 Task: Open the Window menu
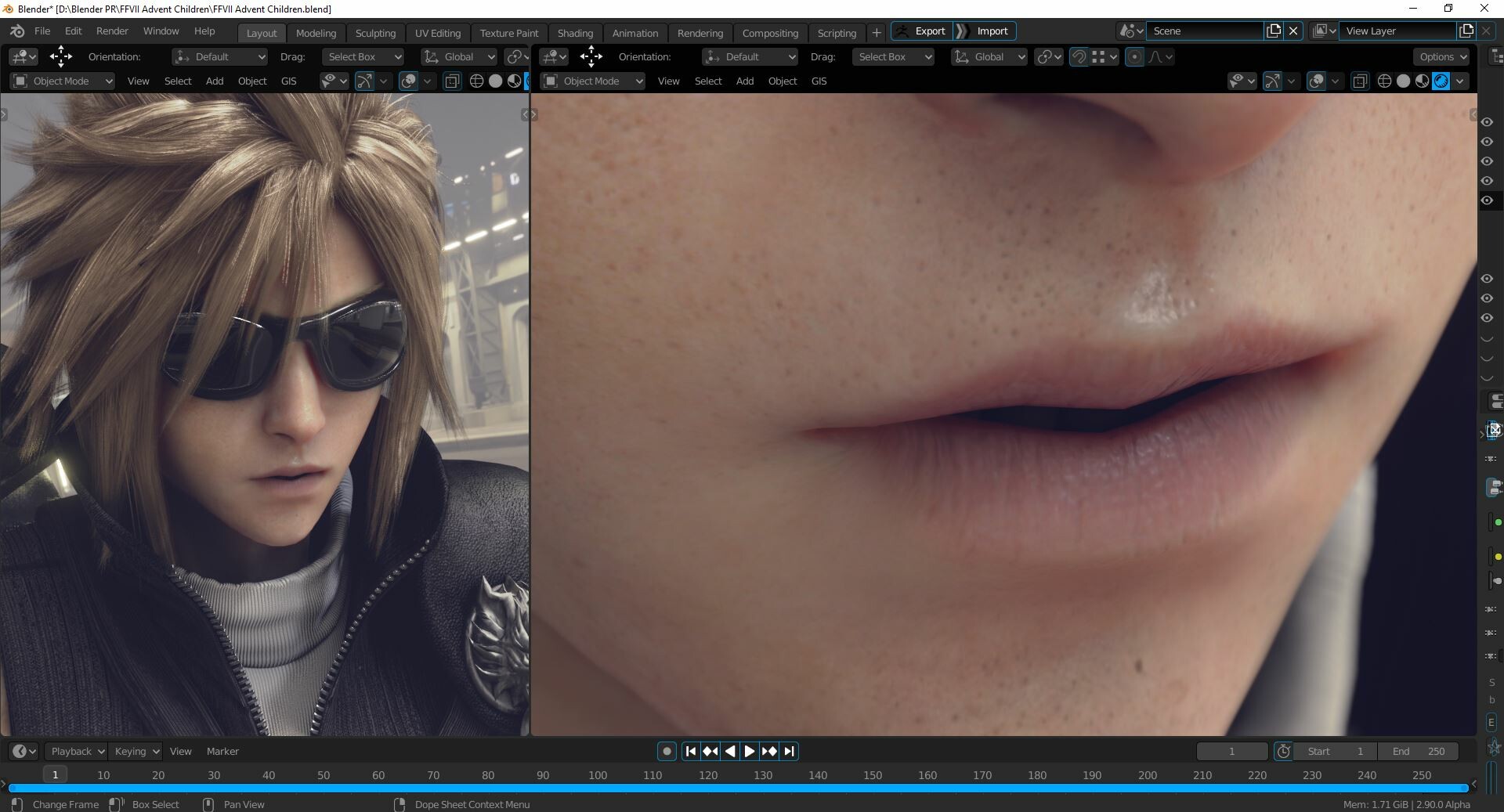[x=161, y=31]
